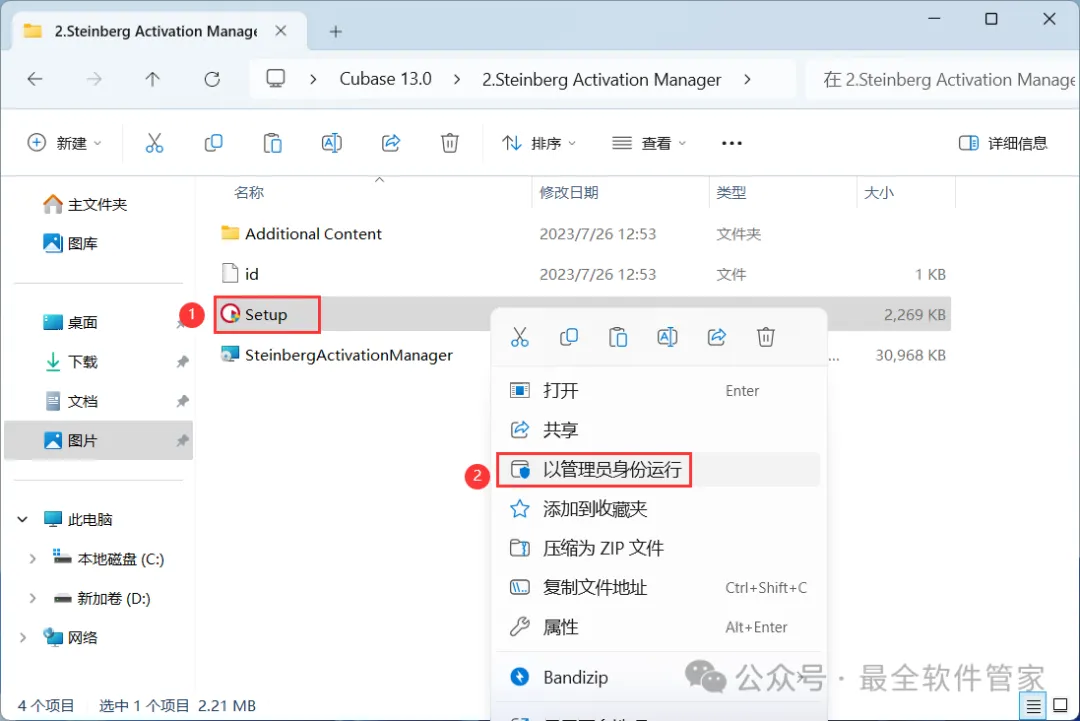Open 文档 in navigation pane
This screenshot has width=1080, height=721.
(70, 401)
